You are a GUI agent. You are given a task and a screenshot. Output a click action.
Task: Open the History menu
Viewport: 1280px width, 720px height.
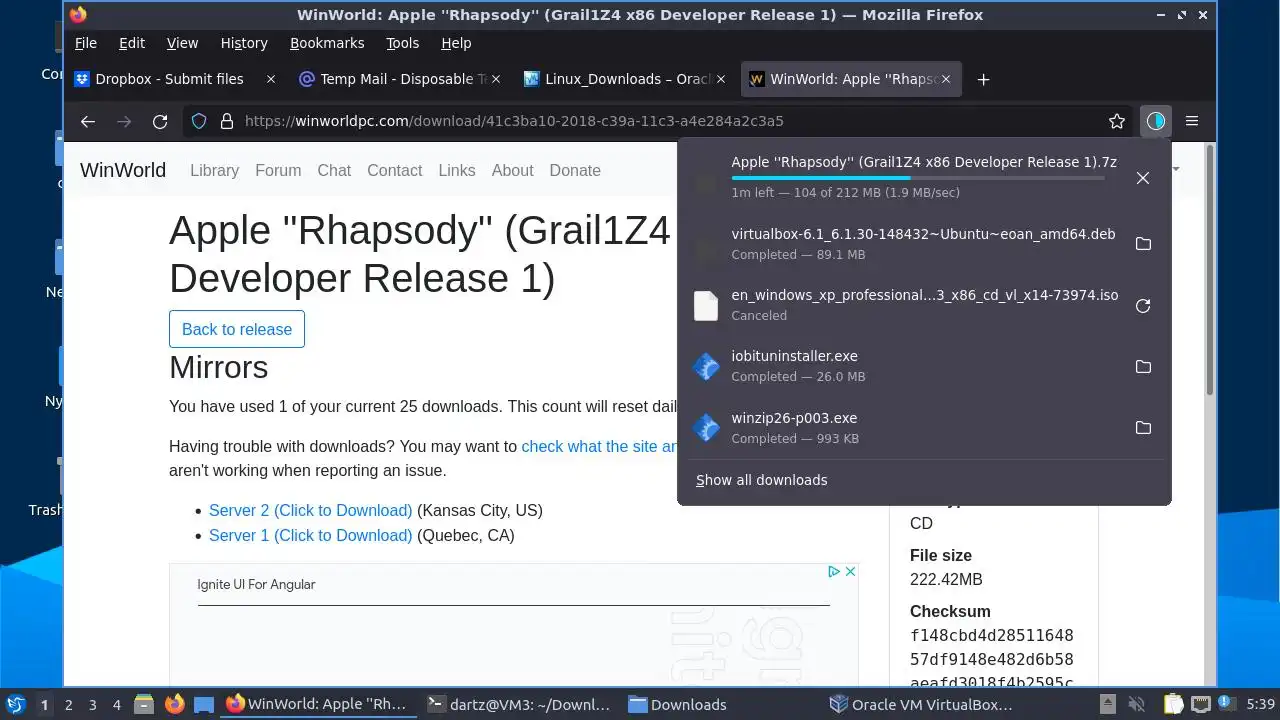point(244,43)
